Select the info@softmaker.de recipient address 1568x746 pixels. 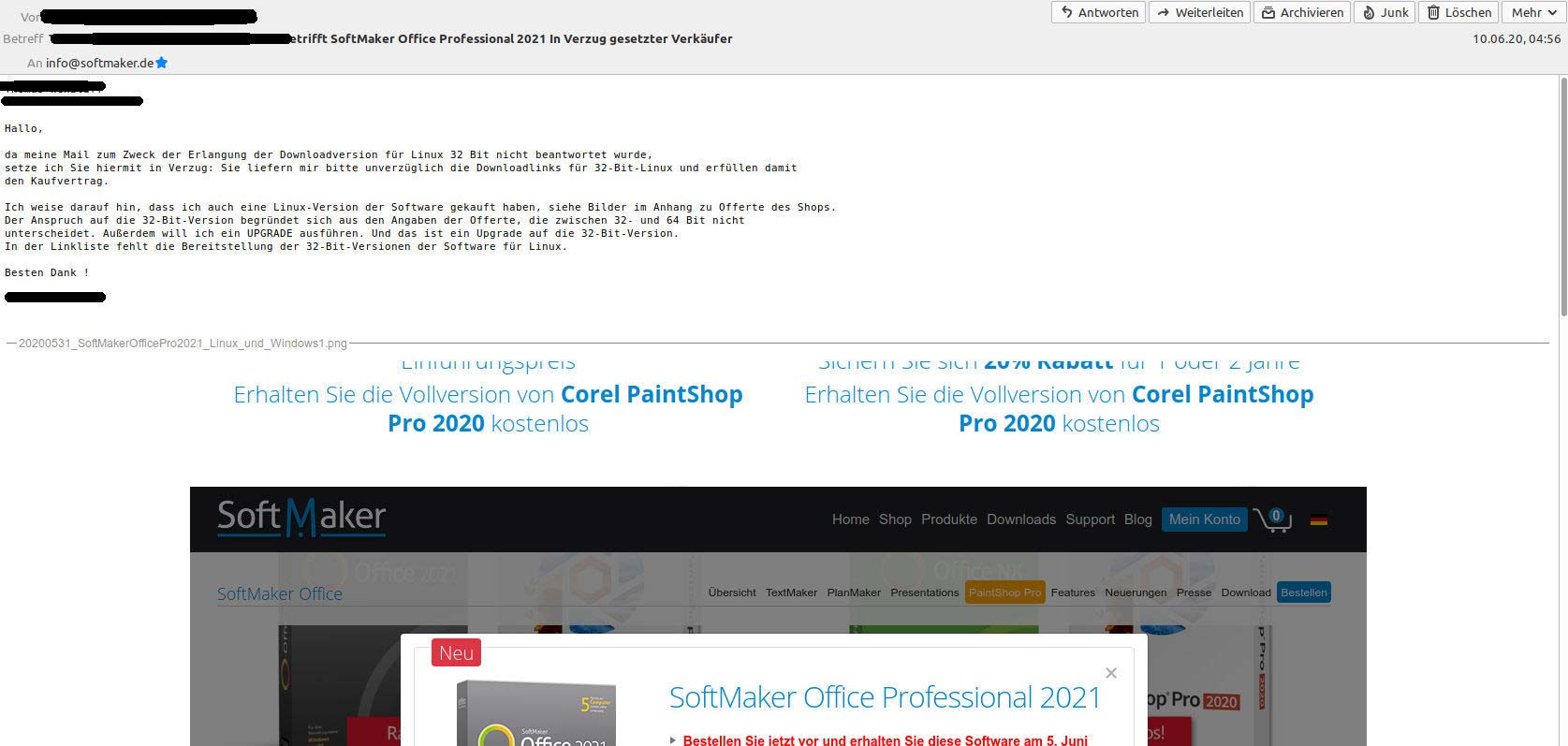99,63
